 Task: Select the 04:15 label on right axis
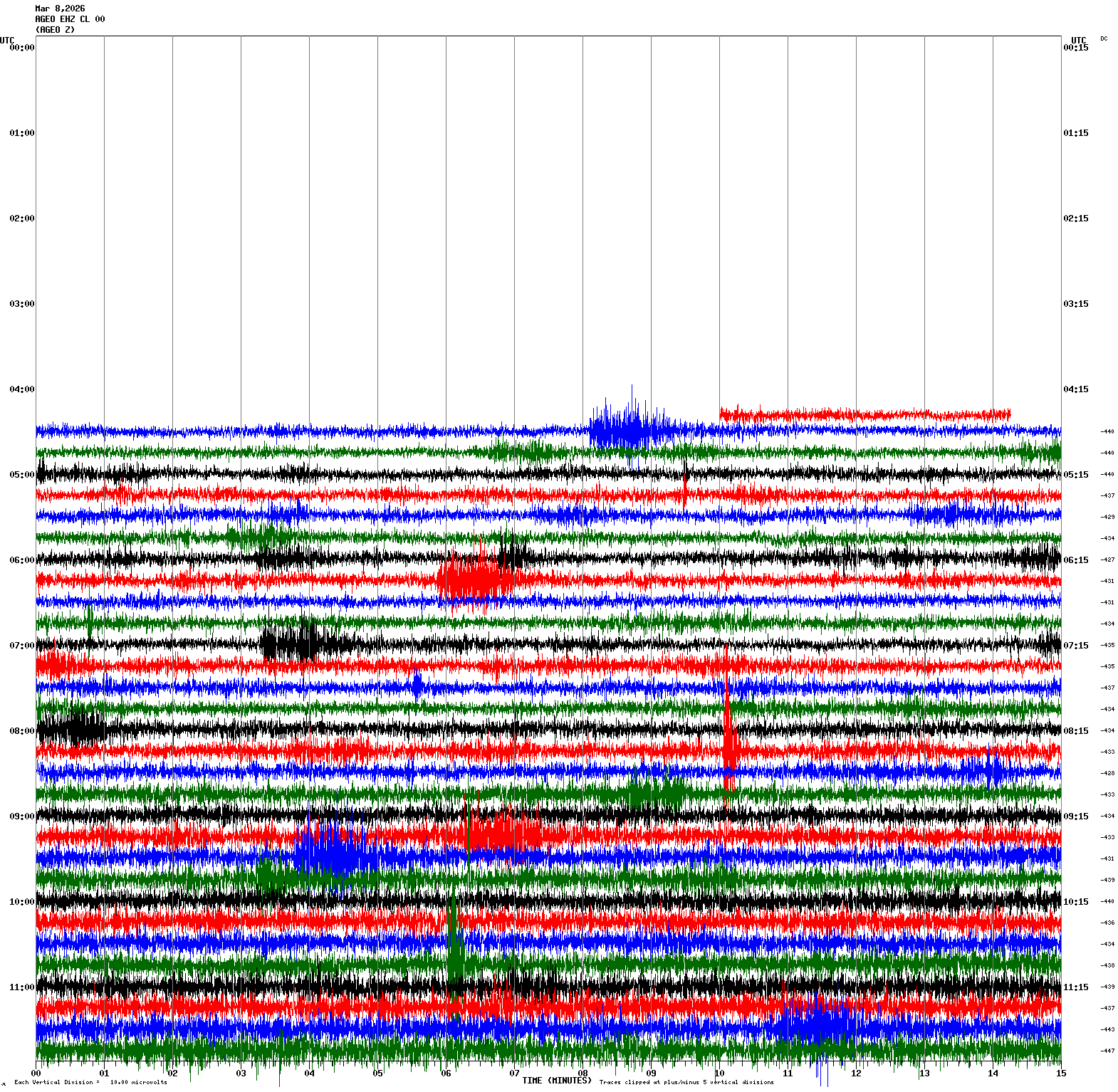pos(1075,389)
